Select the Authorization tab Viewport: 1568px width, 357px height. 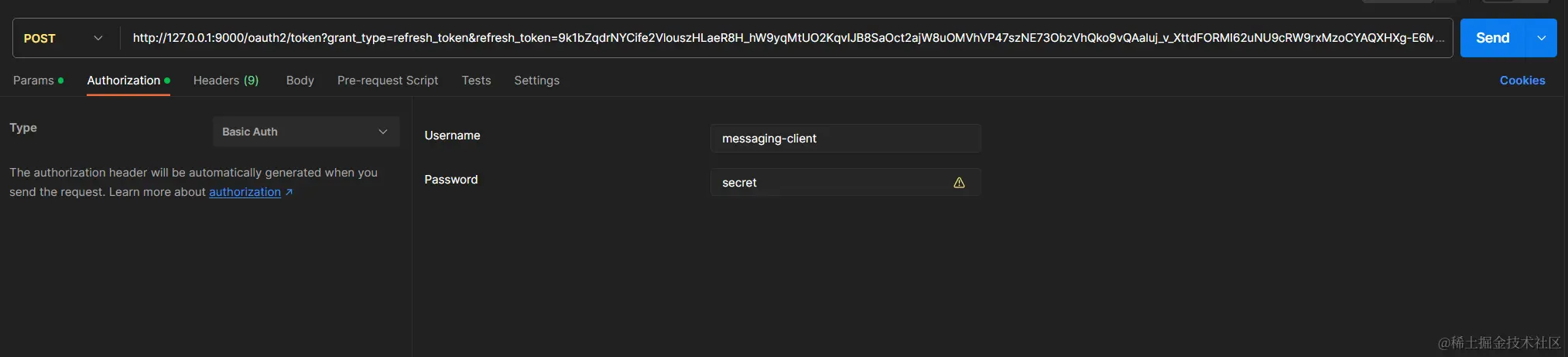coord(124,81)
